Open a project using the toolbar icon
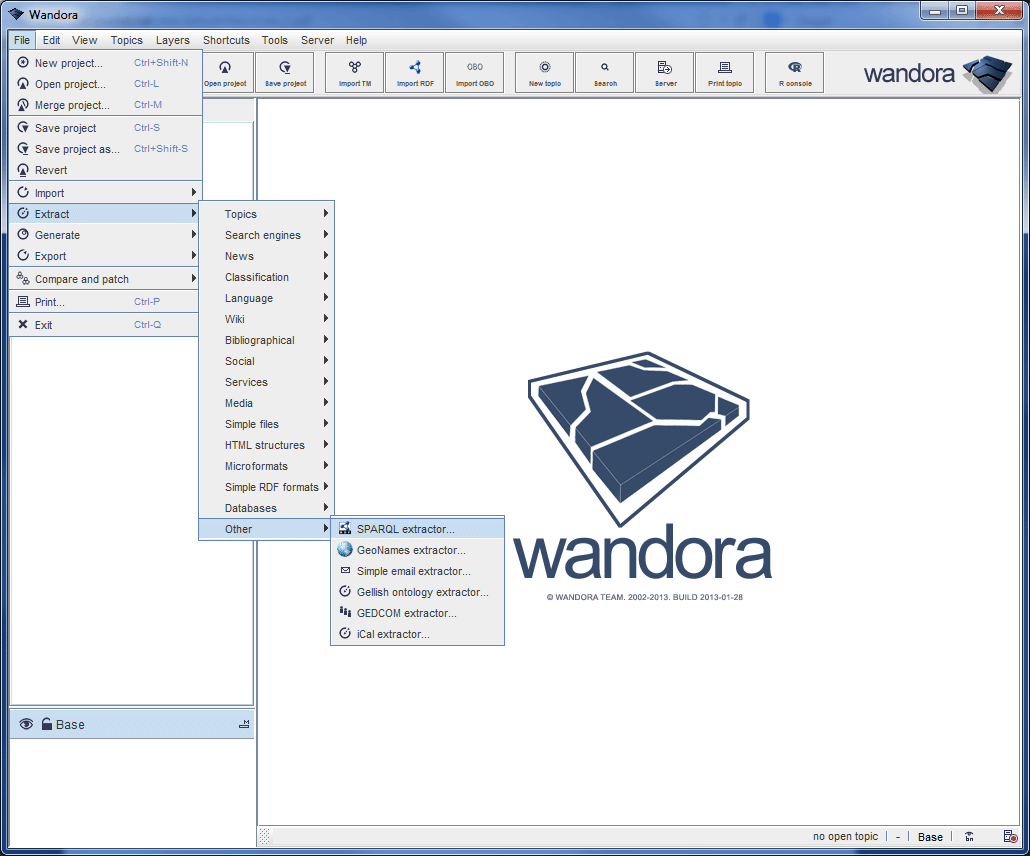Image resolution: width=1030 pixels, height=856 pixels. [x=226, y=72]
